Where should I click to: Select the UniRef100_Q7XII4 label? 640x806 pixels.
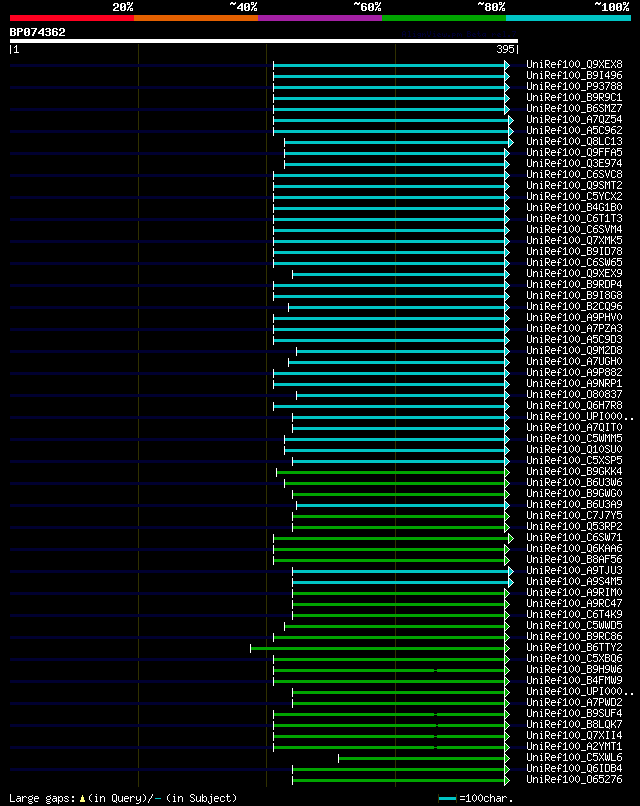[x=574, y=736]
